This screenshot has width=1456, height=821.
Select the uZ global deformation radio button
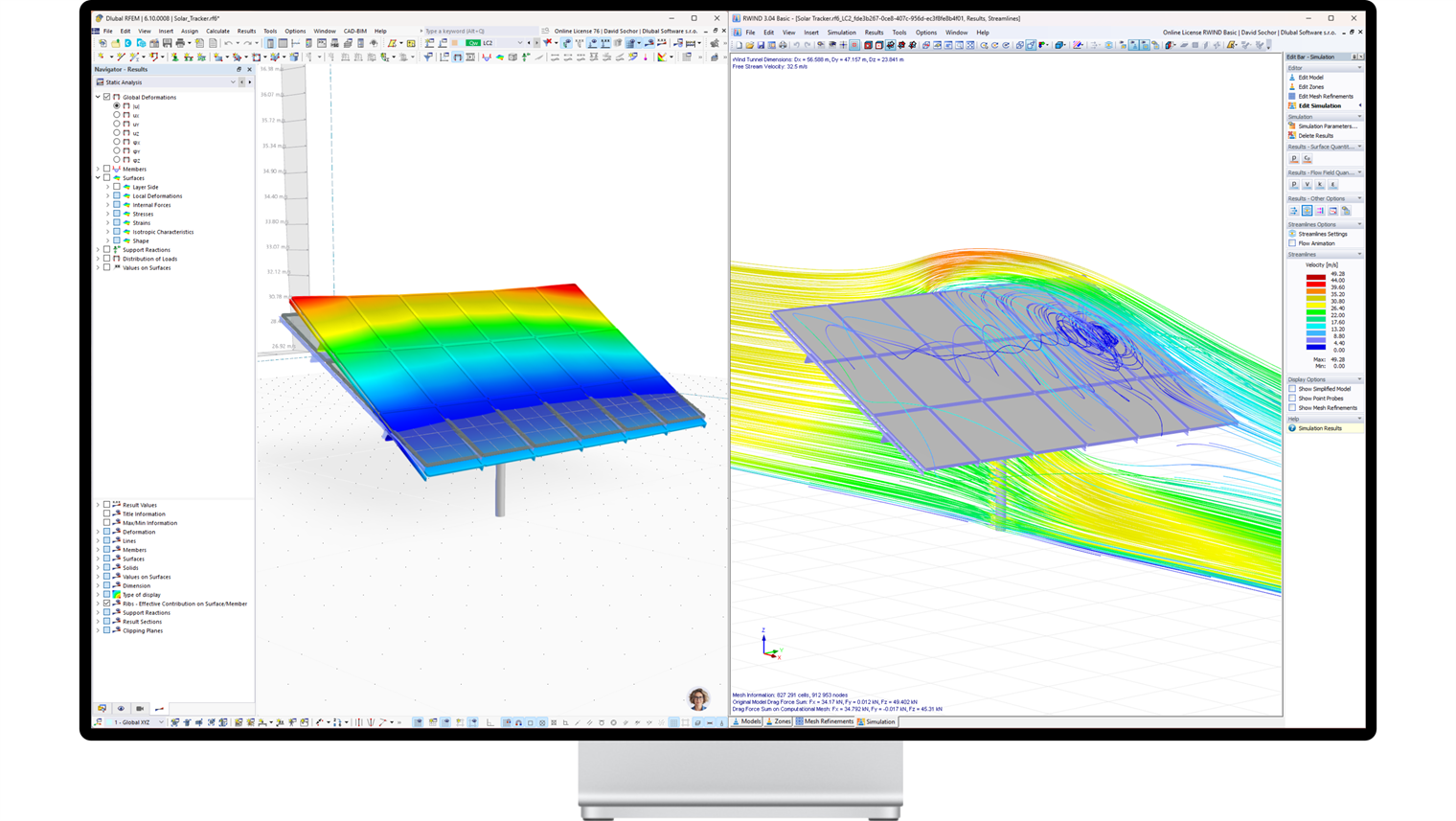pyautogui.click(x=117, y=133)
